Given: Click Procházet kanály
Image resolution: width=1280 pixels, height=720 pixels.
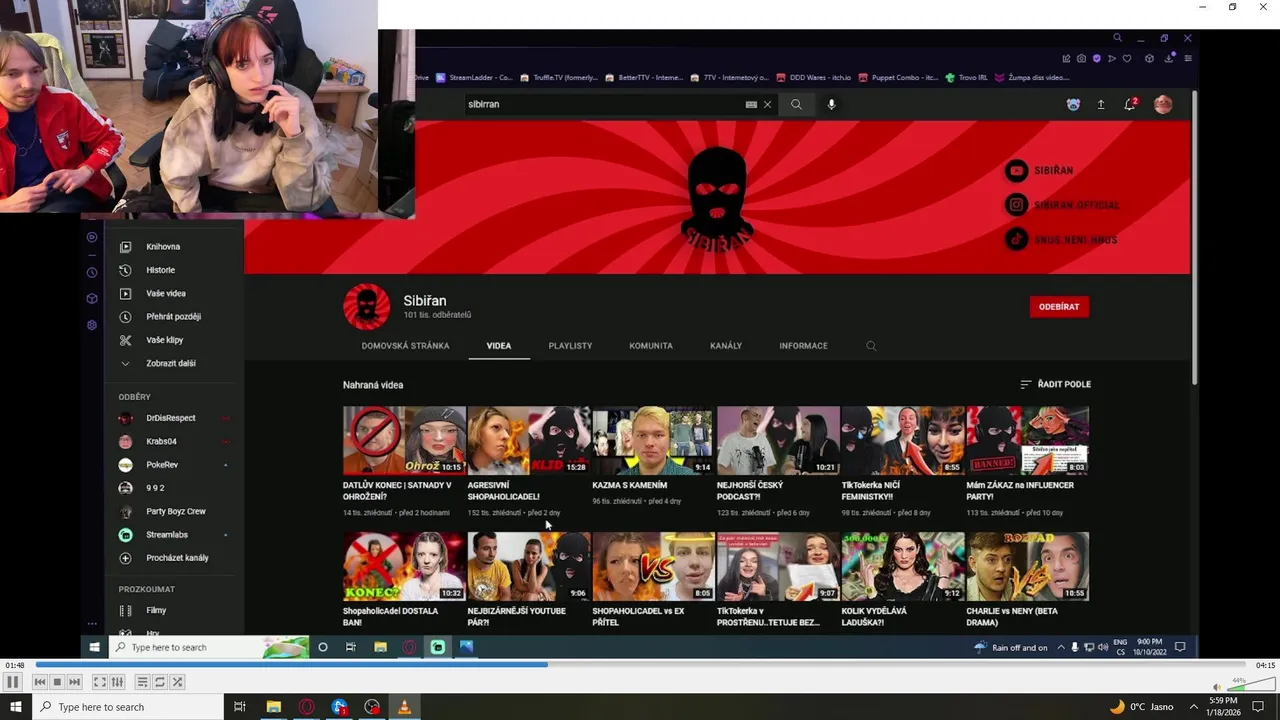Looking at the screenshot, I should 177,558.
